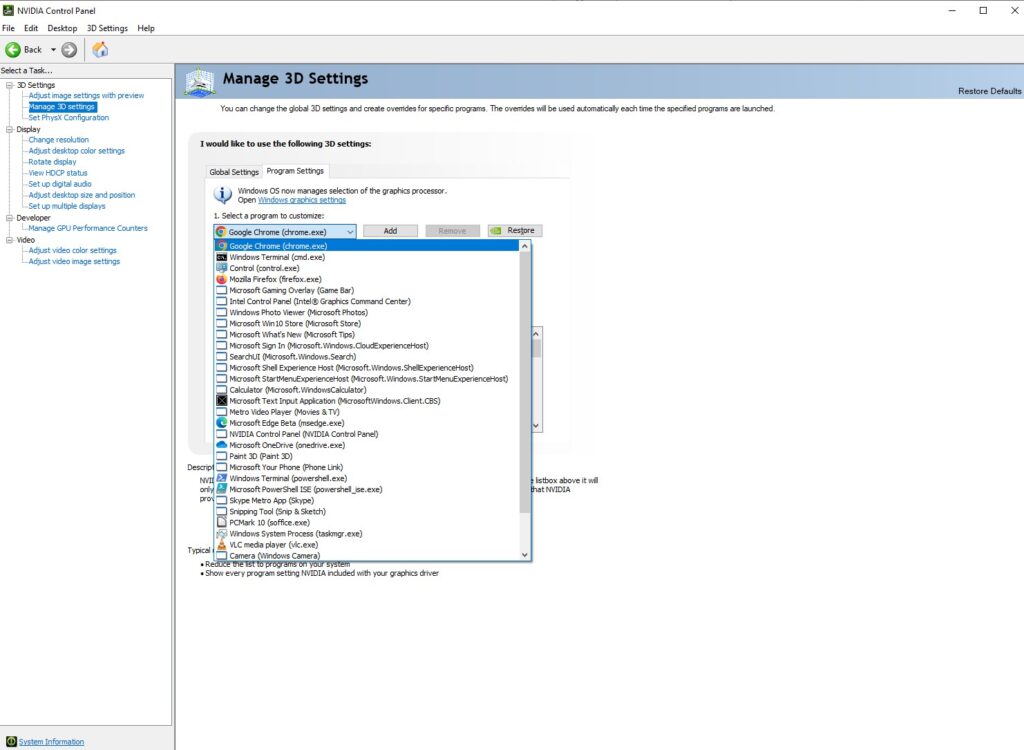Click the Microsoft OneDrive cloud icon
The image size is (1024, 750).
coord(221,446)
